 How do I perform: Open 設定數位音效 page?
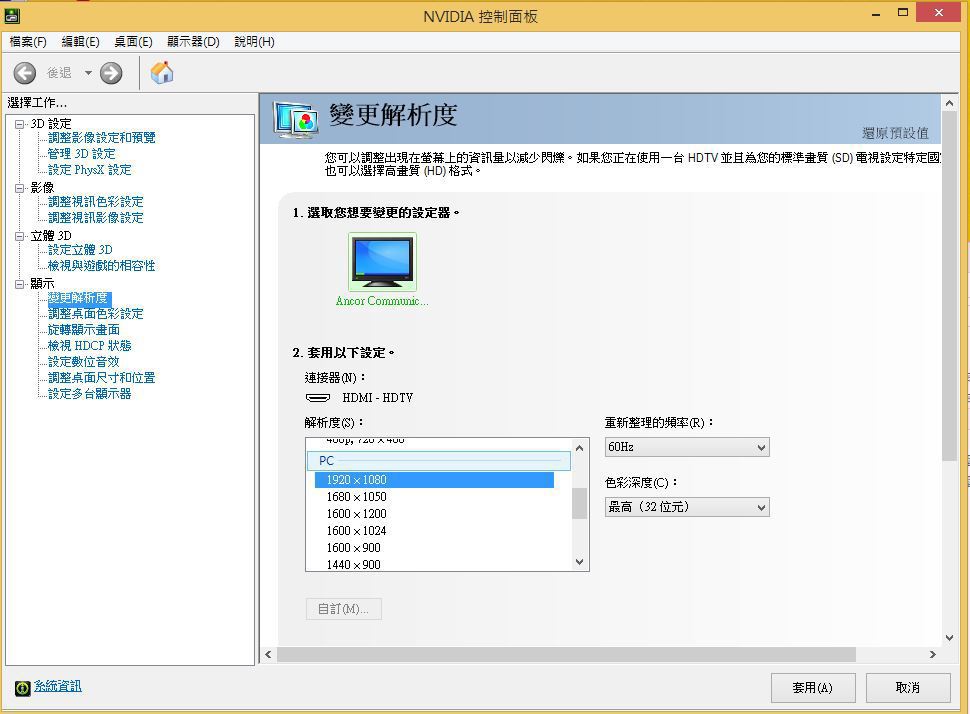[x=84, y=362]
